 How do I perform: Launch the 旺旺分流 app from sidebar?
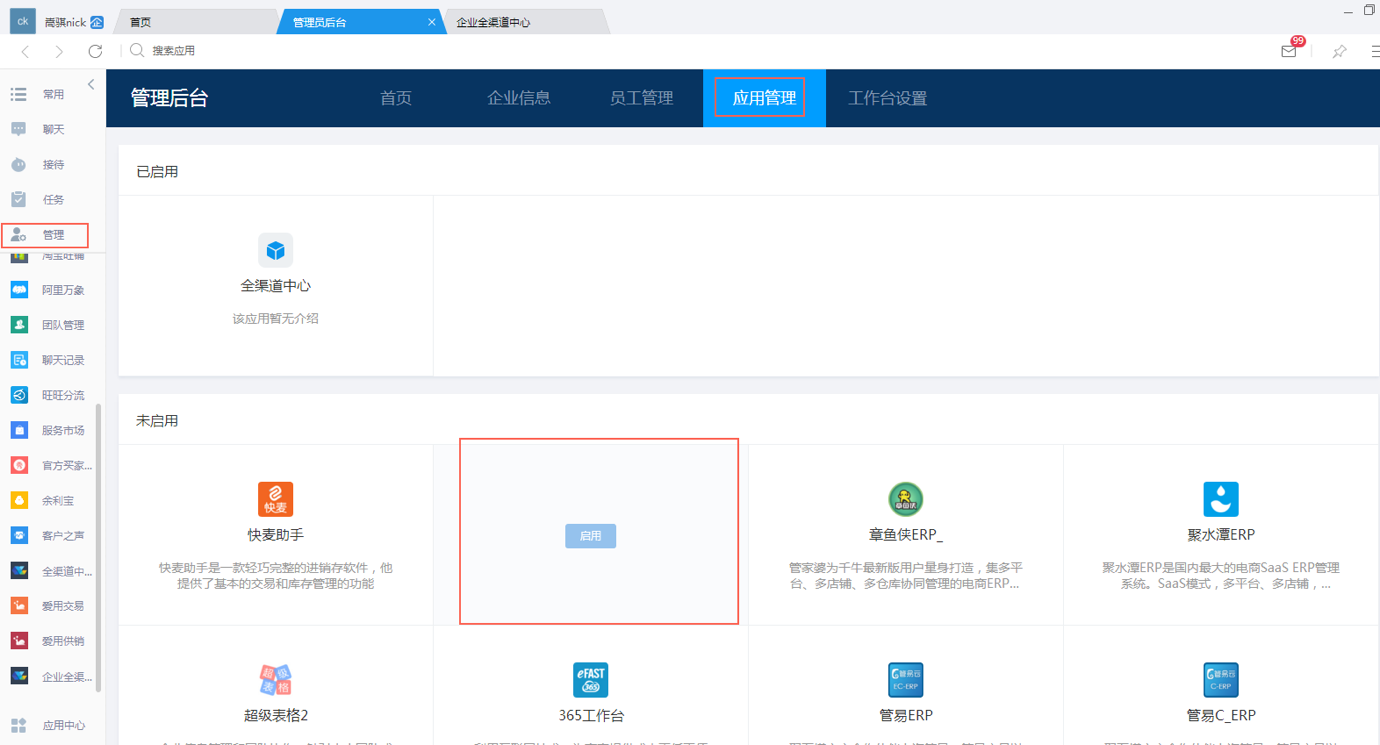(x=48, y=395)
